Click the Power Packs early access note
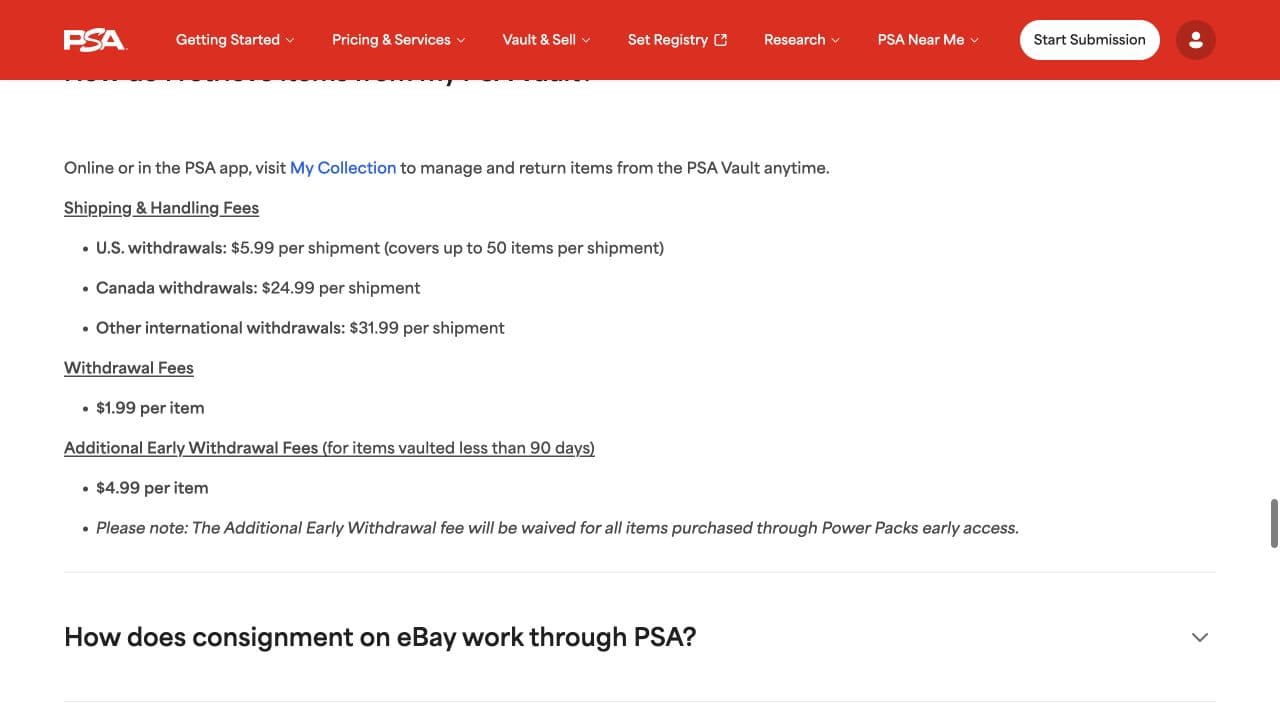 (557, 528)
